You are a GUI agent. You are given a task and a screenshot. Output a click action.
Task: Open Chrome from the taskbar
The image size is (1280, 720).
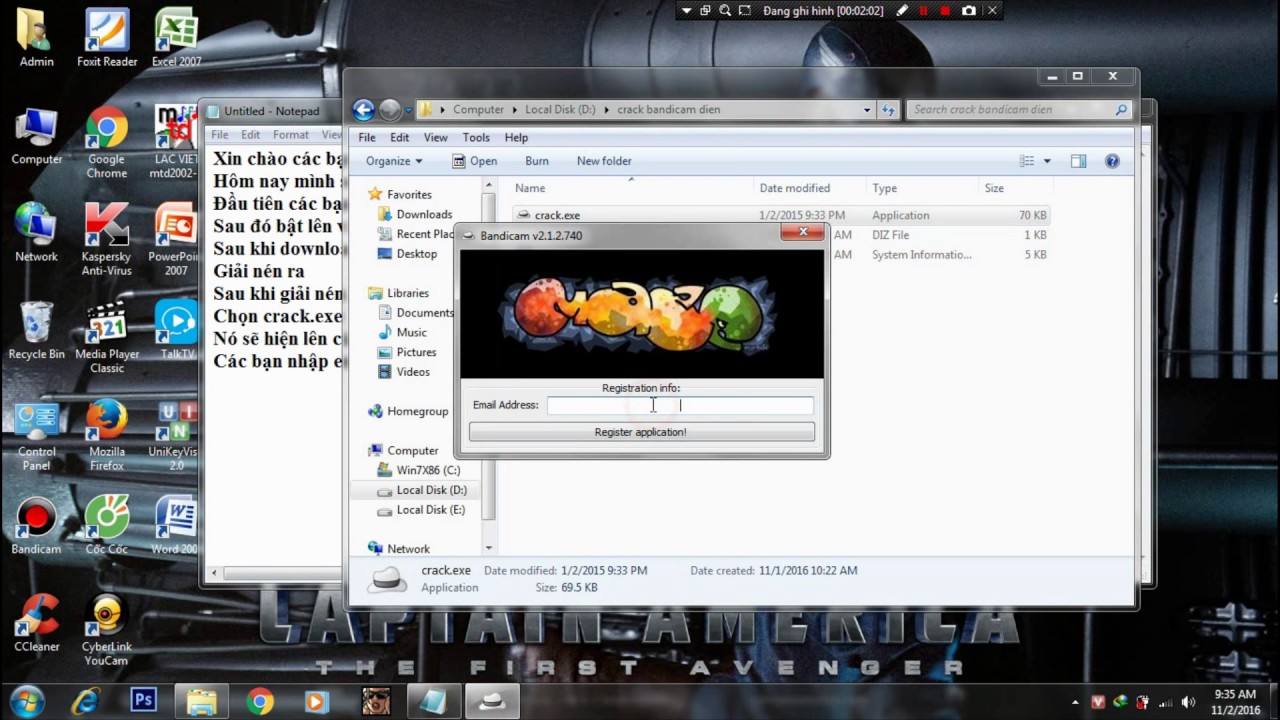point(260,701)
